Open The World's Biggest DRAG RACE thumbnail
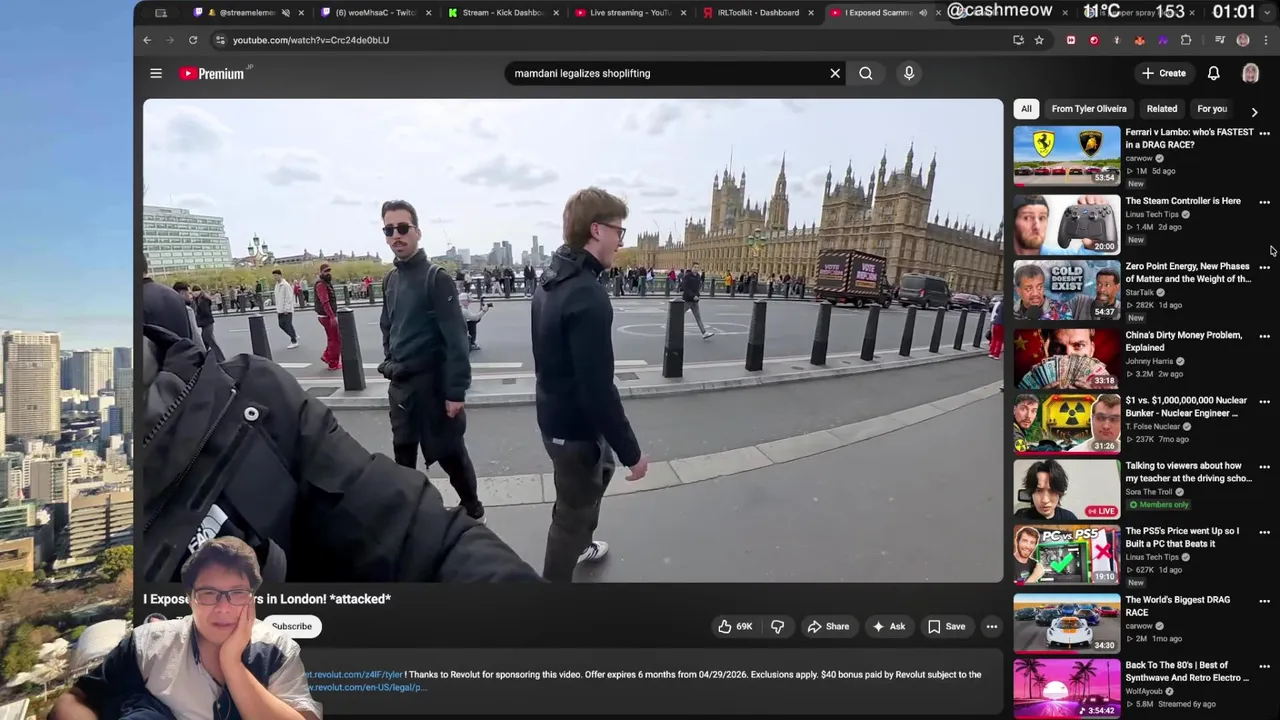Viewport: 1280px width, 720px height. click(x=1067, y=623)
